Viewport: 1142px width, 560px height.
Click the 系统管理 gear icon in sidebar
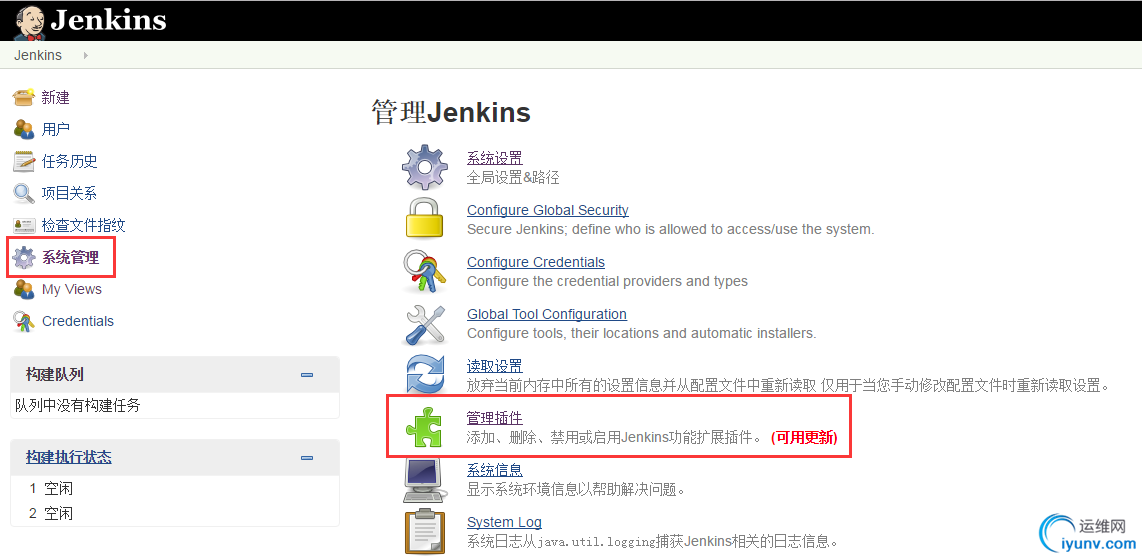pos(24,257)
